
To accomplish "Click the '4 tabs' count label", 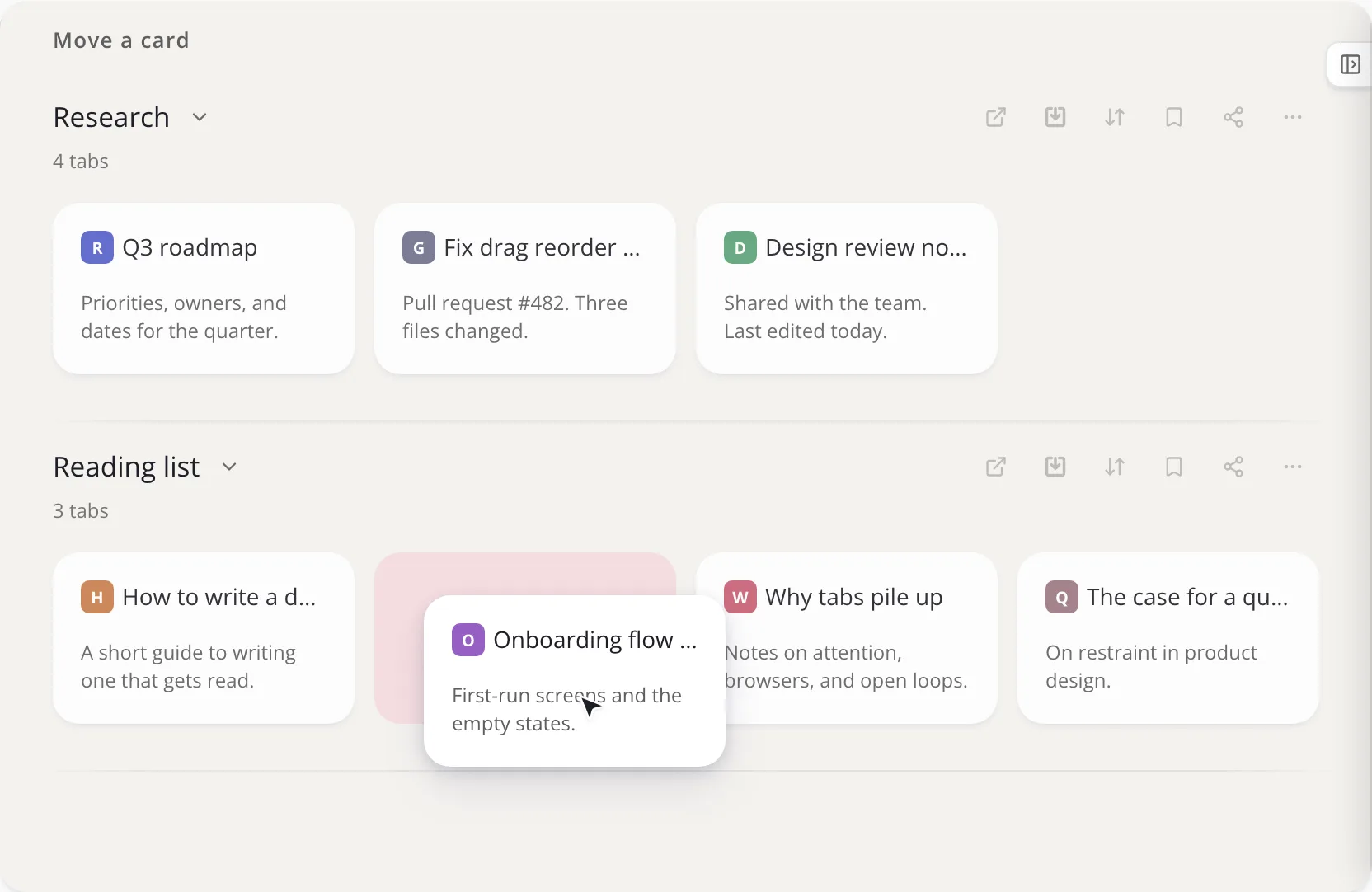I will click(x=81, y=161).
